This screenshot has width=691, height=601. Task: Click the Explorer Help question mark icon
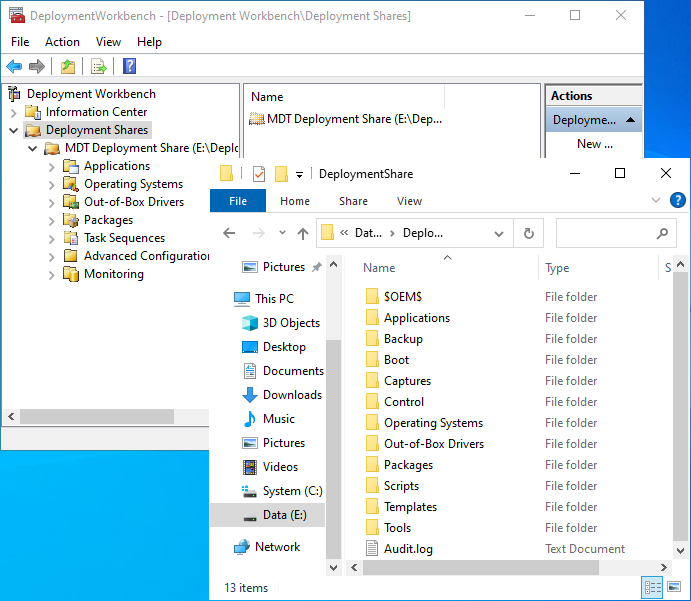point(677,200)
